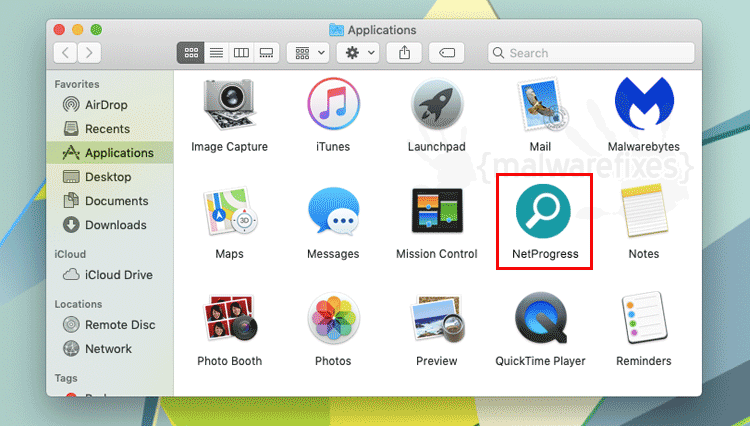Switch to list view
Screen dimensions: 750x426
point(216,53)
